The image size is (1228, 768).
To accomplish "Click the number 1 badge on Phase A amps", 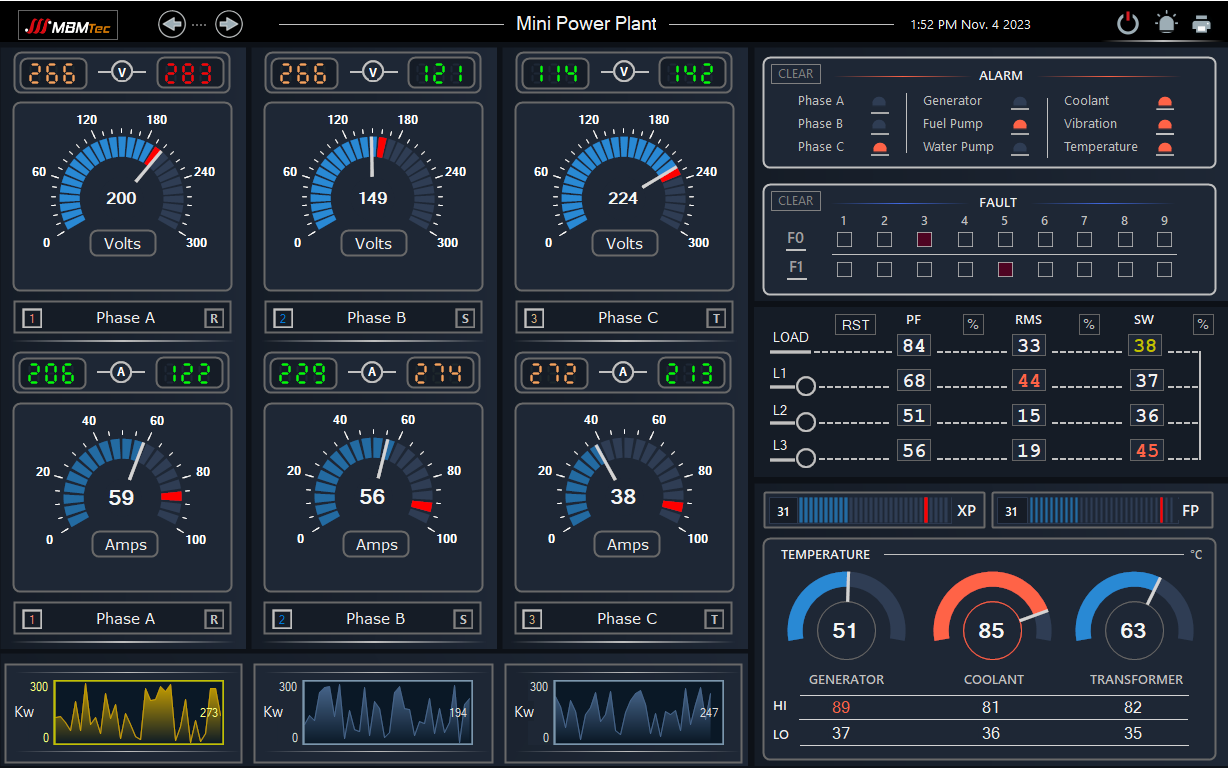I will pyautogui.click(x=32, y=619).
